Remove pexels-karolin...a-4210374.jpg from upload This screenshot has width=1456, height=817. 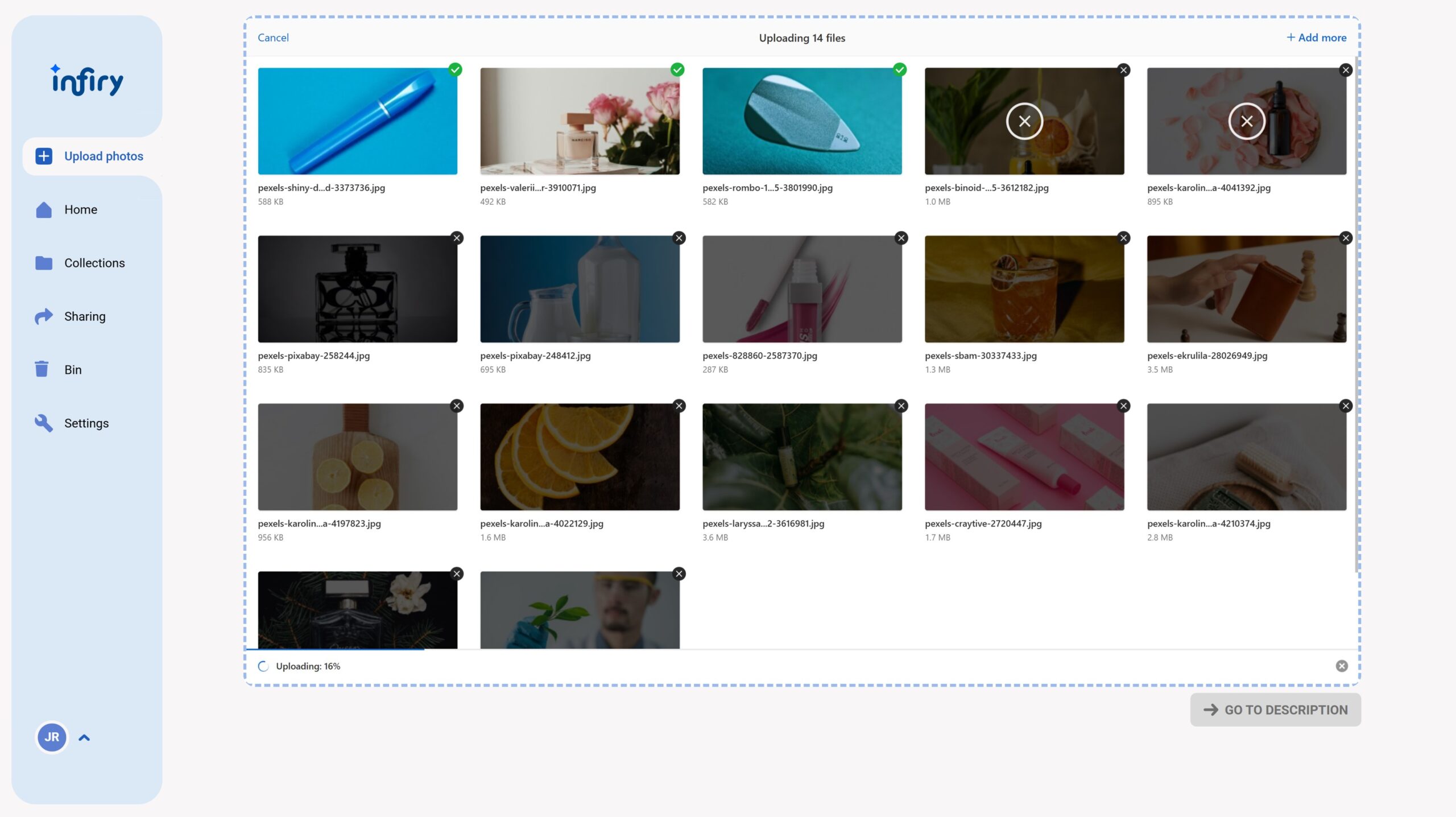[1346, 406]
